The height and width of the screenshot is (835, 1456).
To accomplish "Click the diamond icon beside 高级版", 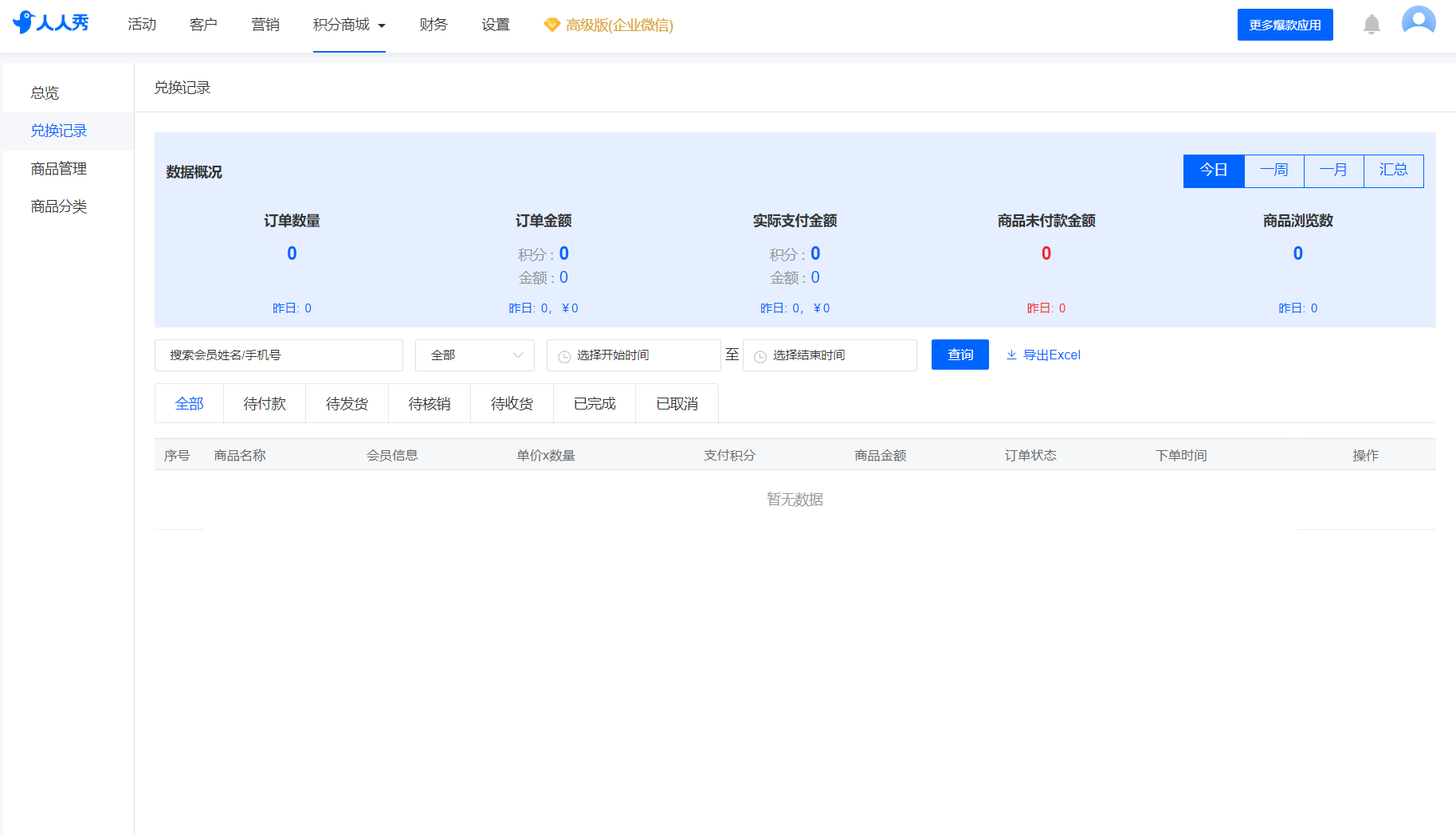I will click(551, 25).
